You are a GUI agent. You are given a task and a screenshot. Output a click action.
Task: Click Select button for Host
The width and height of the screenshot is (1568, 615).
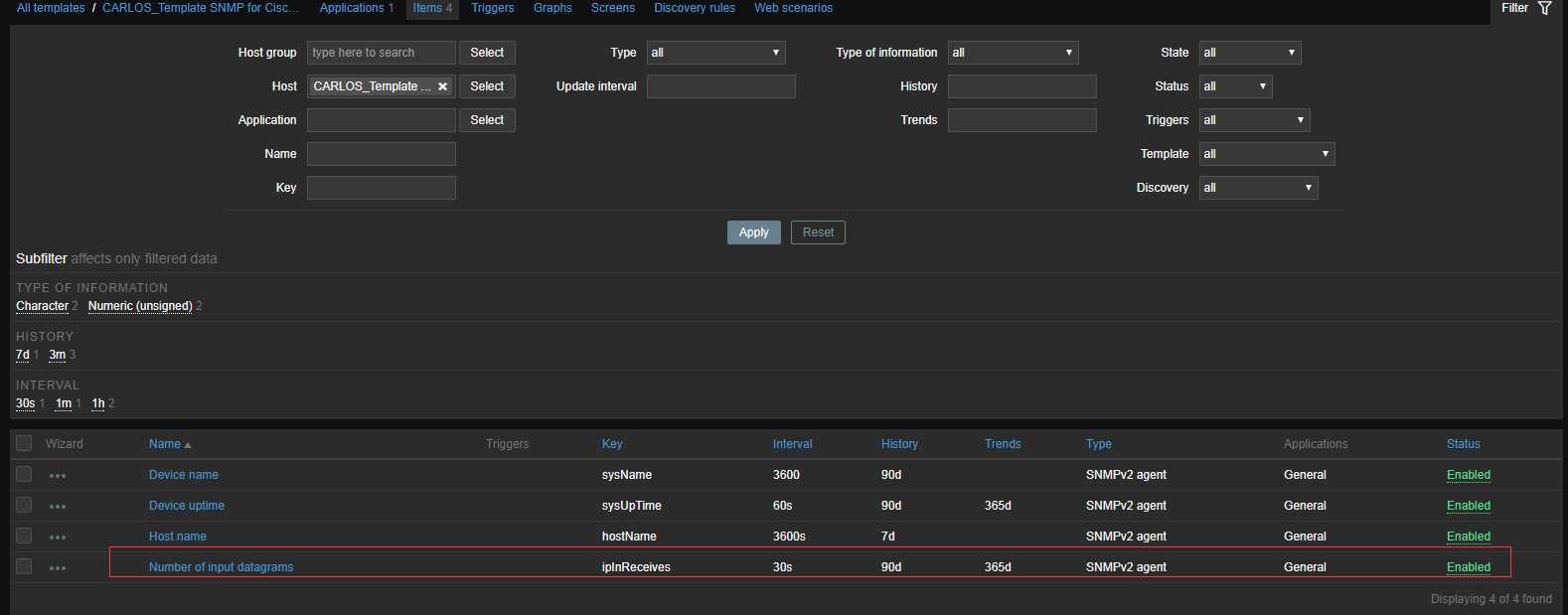pos(487,86)
